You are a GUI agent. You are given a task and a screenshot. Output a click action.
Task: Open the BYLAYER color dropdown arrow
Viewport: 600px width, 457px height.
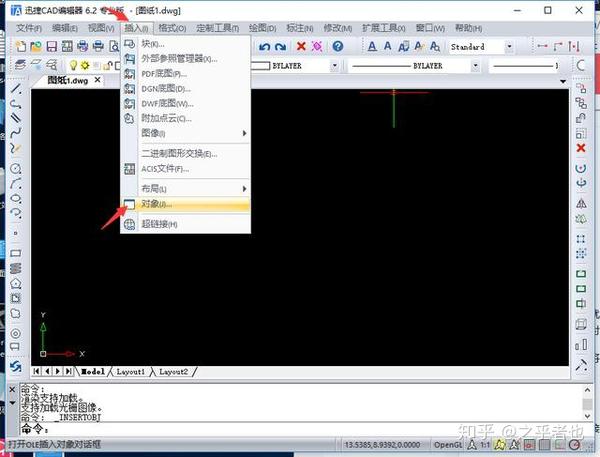click(334, 66)
